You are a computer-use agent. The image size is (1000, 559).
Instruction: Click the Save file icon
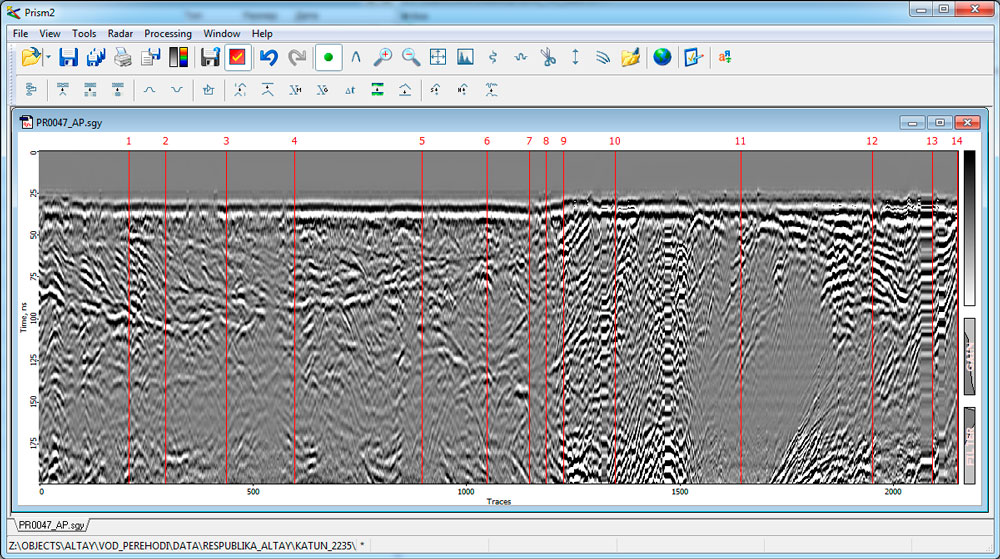click(68, 58)
